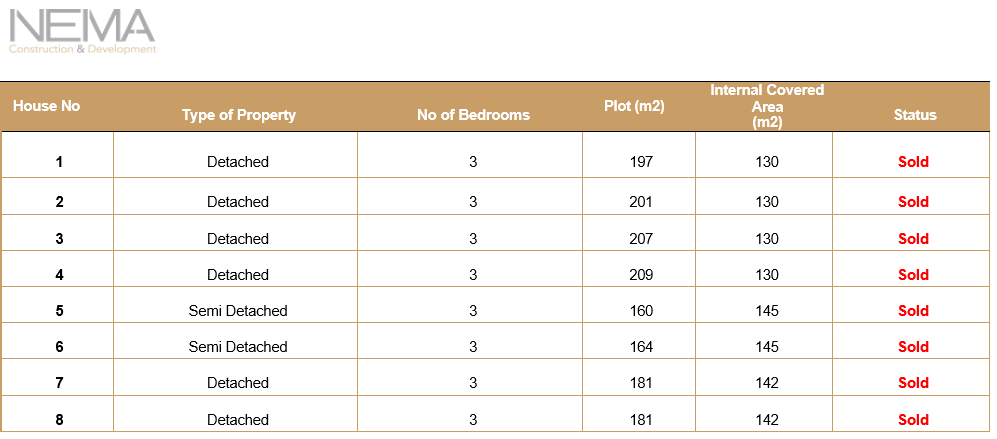Image resolution: width=997 pixels, height=439 pixels.
Task: Click covered area 142 for house 7
Action: tap(767, 383)
